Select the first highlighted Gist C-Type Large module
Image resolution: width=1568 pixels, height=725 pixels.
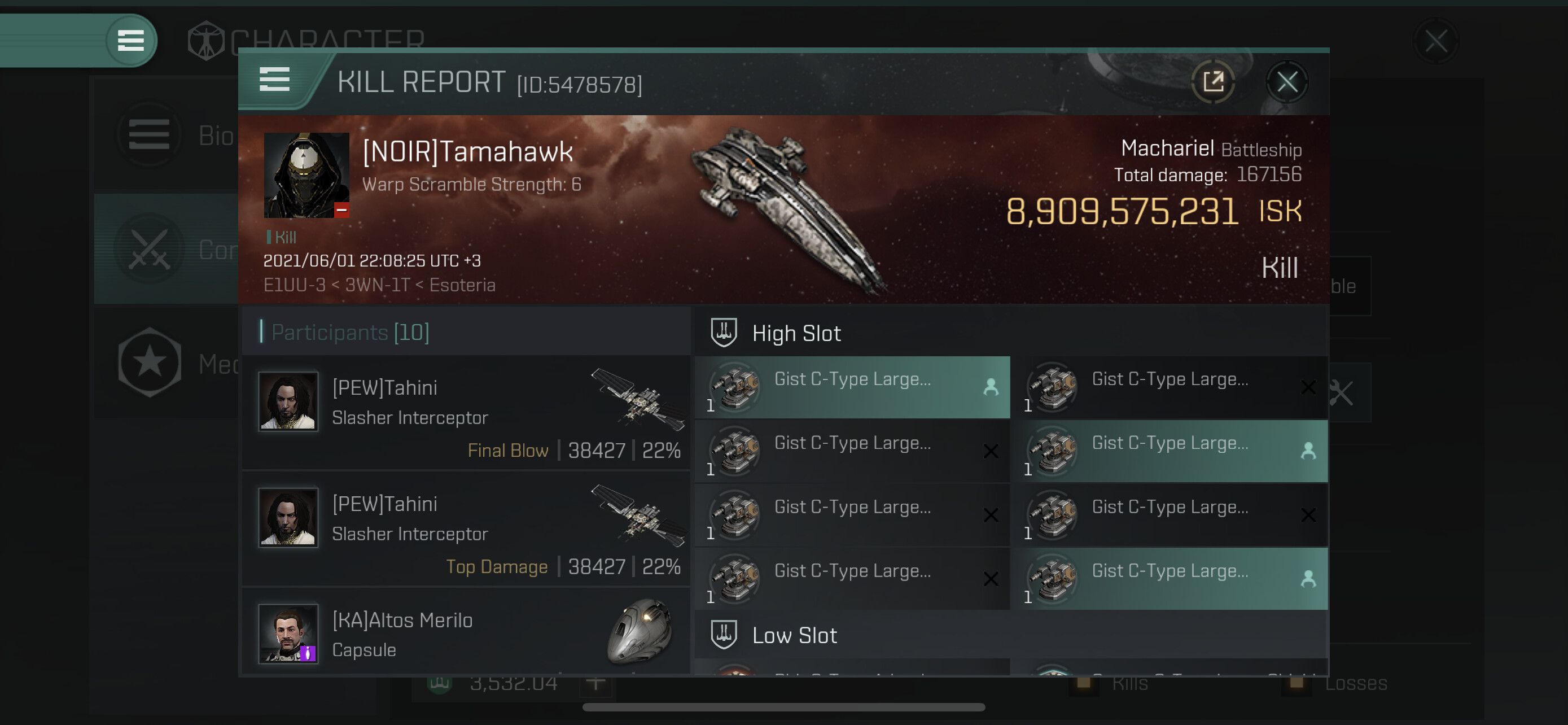point(852,387)
